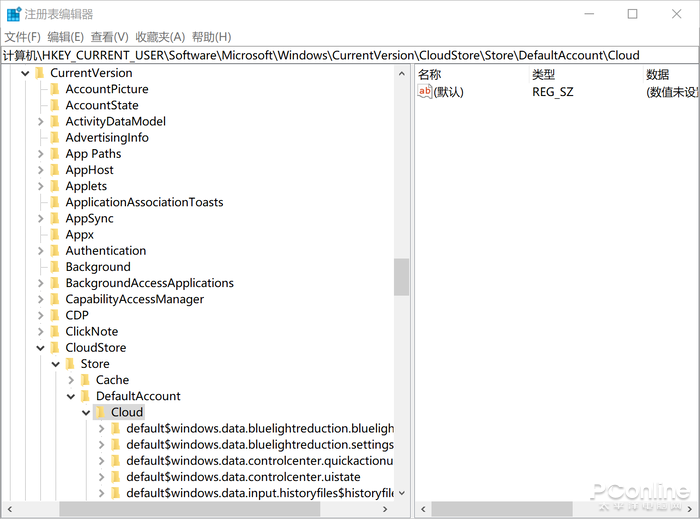Click the selected Cloud folder icon
Screen dimensions: 700x519
point(100,412)
